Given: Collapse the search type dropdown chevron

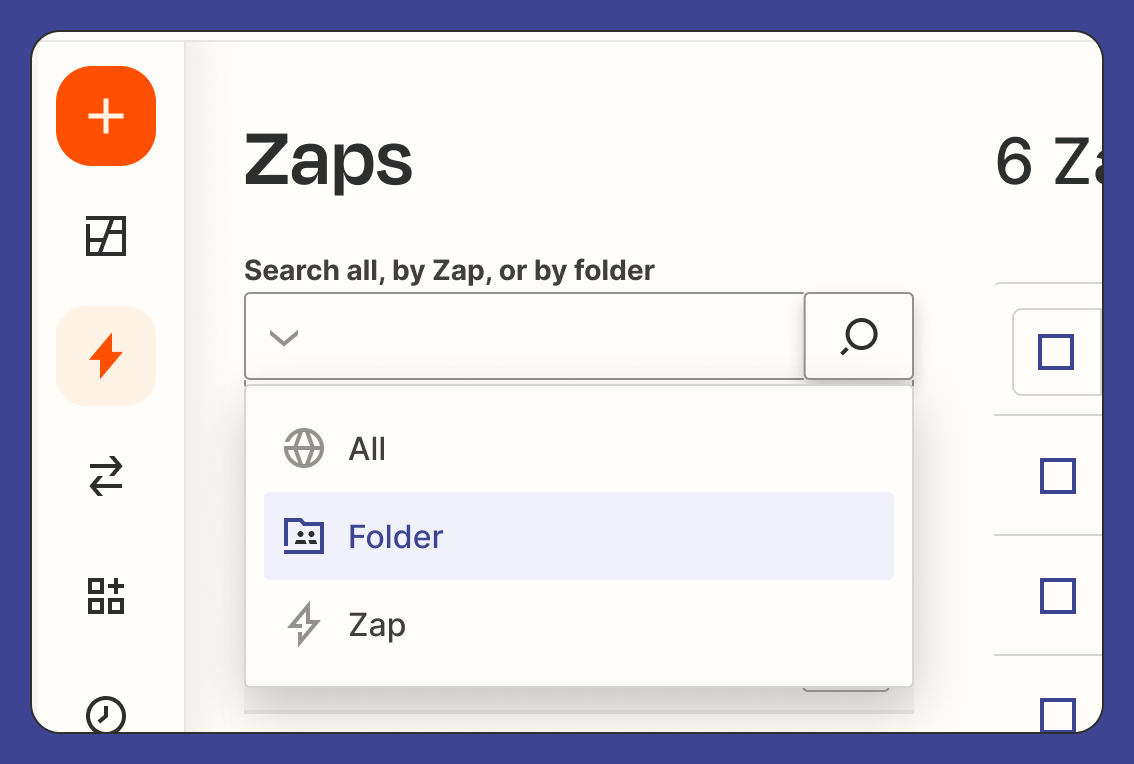Looking at the screenshot, I should (x=284, y=337).
